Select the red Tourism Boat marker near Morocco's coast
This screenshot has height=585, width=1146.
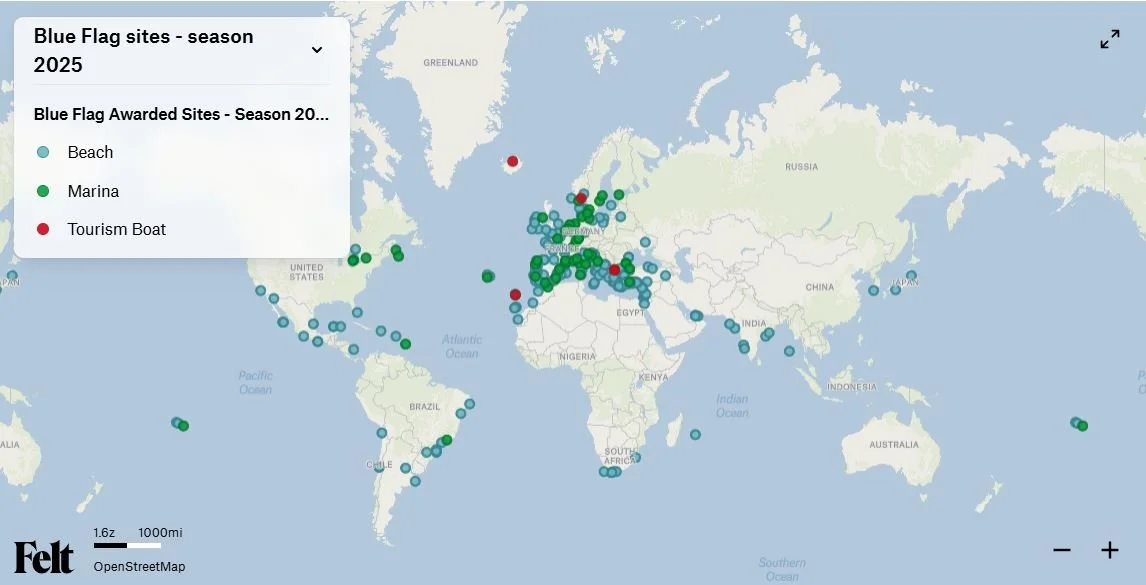515,295
